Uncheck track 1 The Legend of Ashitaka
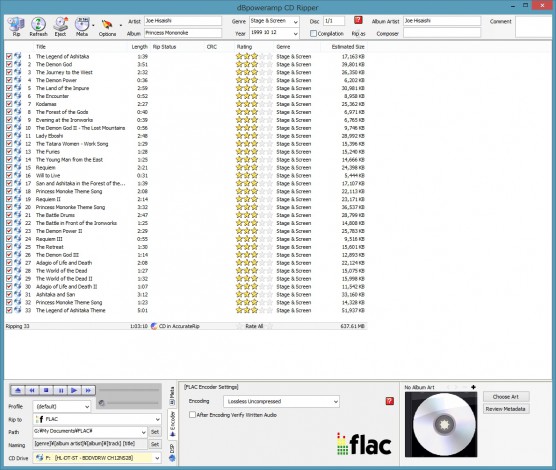The width and height of the screenshot is (556, 470). (9, 56)
